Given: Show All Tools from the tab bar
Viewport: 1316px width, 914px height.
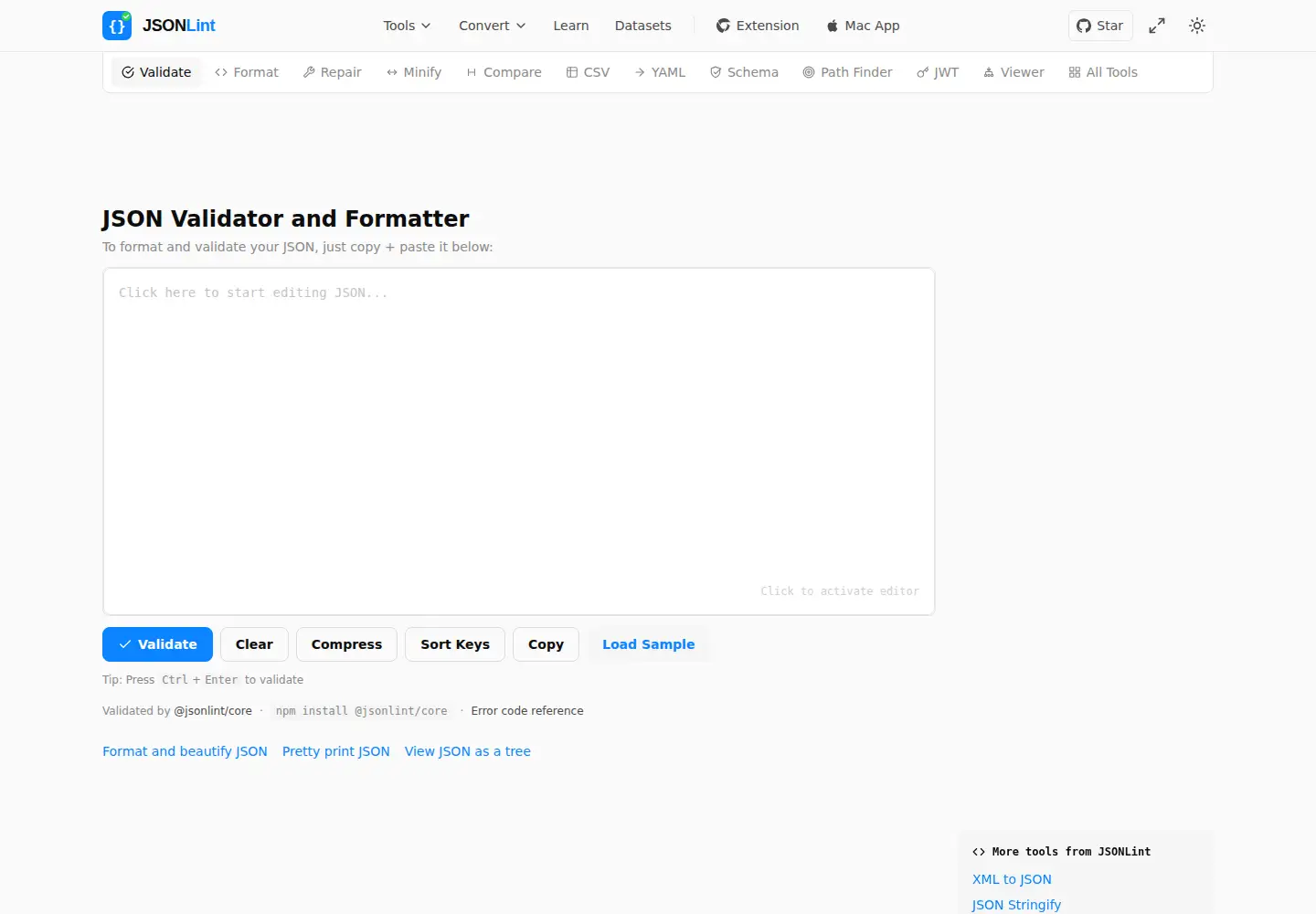Looking at the screenshot, I should [1103, 72].
